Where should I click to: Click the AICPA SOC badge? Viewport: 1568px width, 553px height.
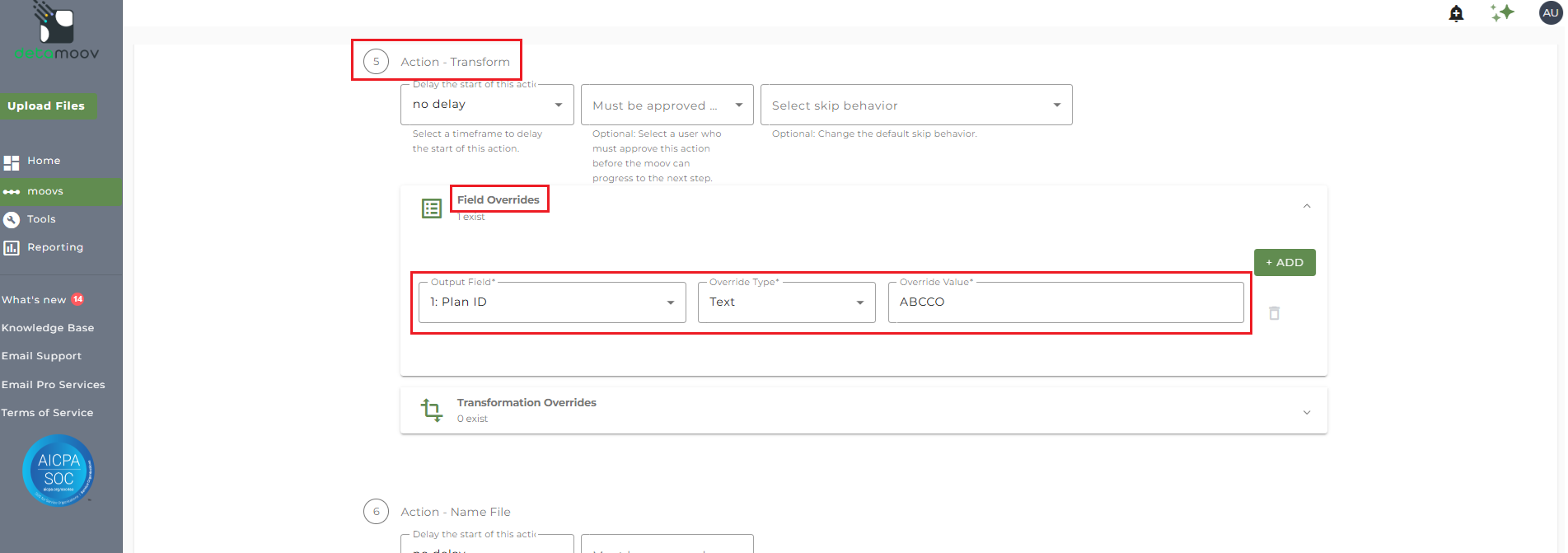(x=59, y=471)
